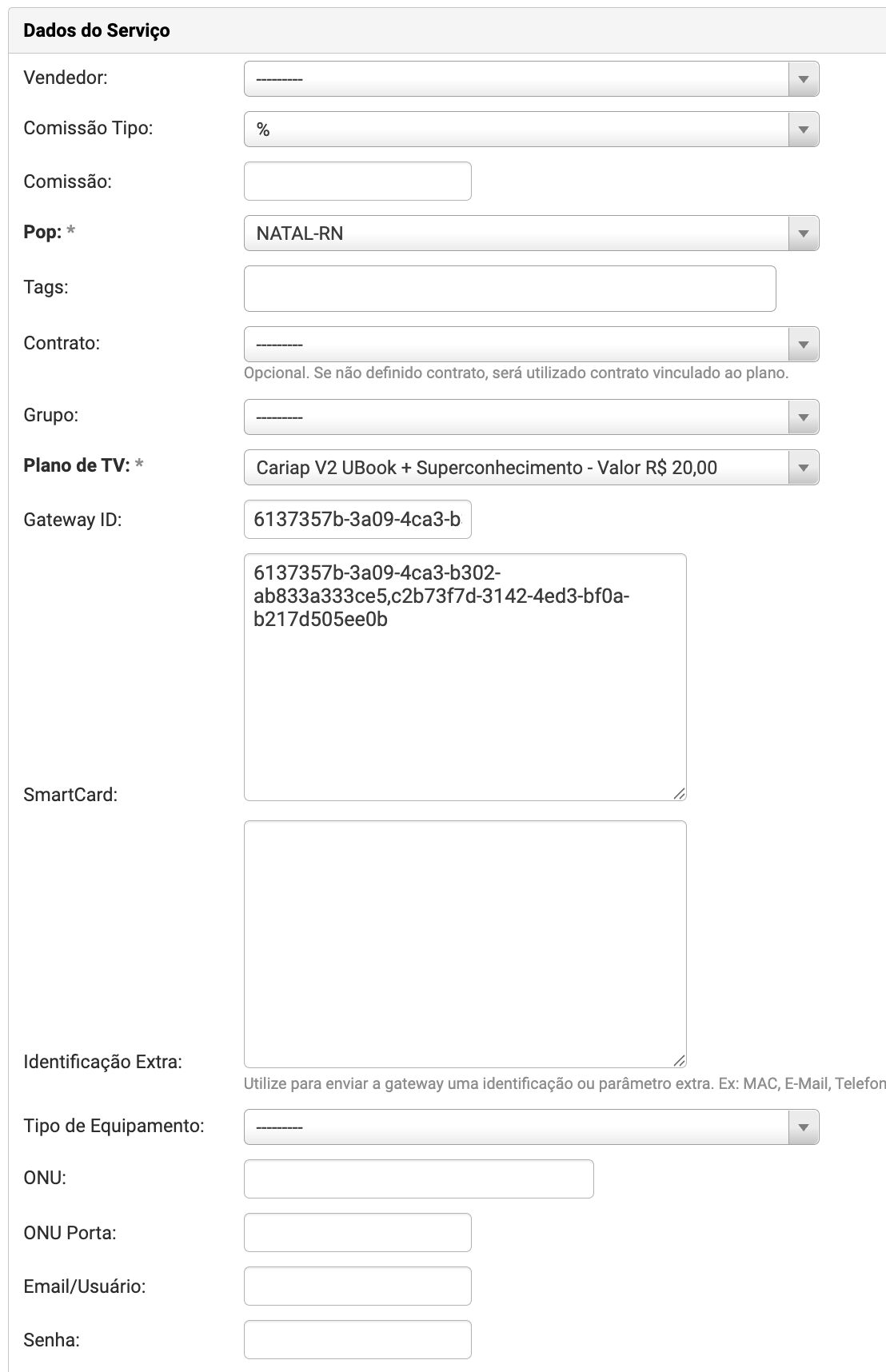Focus the Email/Usuário input field
Viewport: 886px width, 1372px height.
(357, 1286)
